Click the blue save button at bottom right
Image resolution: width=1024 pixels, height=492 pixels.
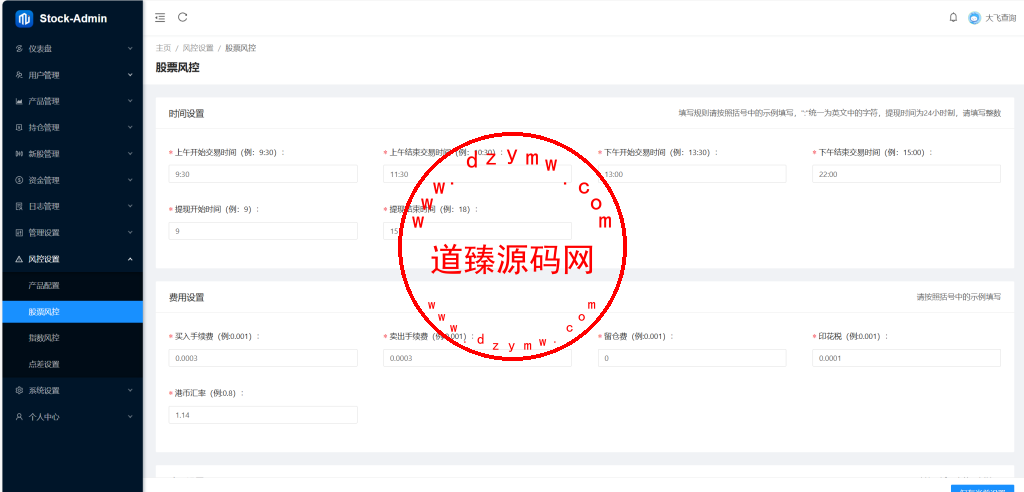(982, 489)
